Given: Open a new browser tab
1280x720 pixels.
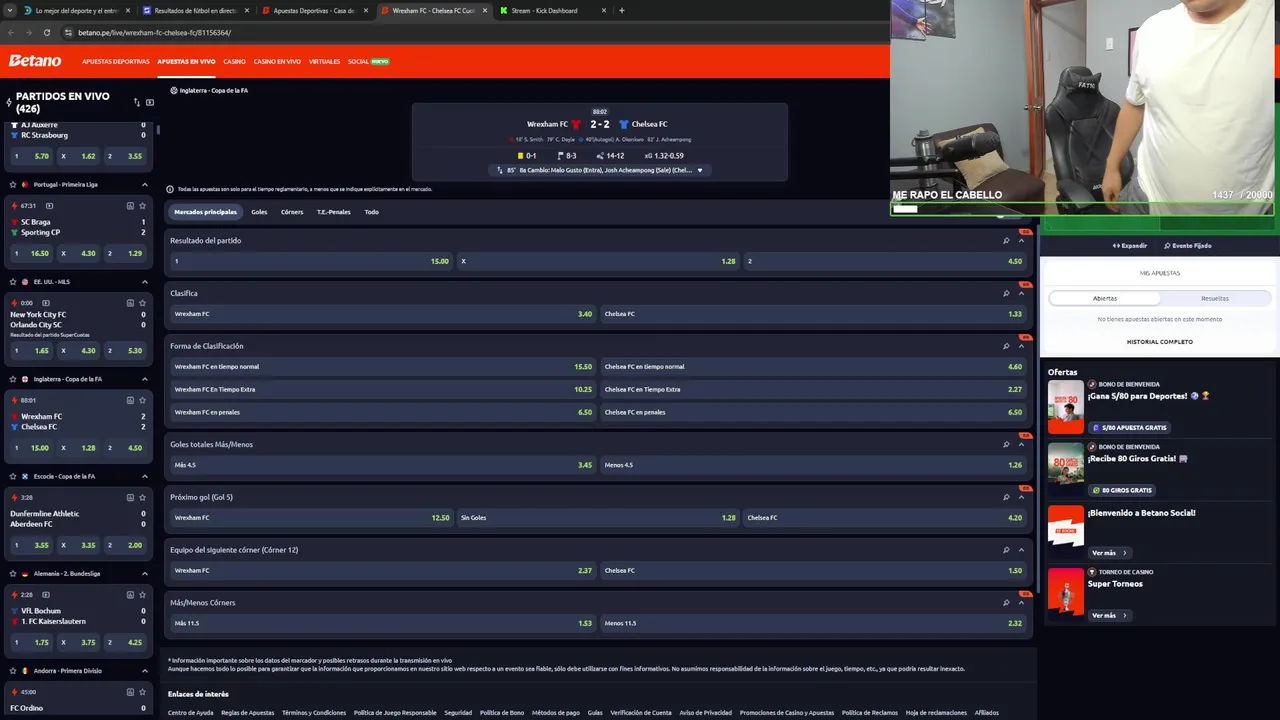Looking at the screenshot, I should point(622,11).
